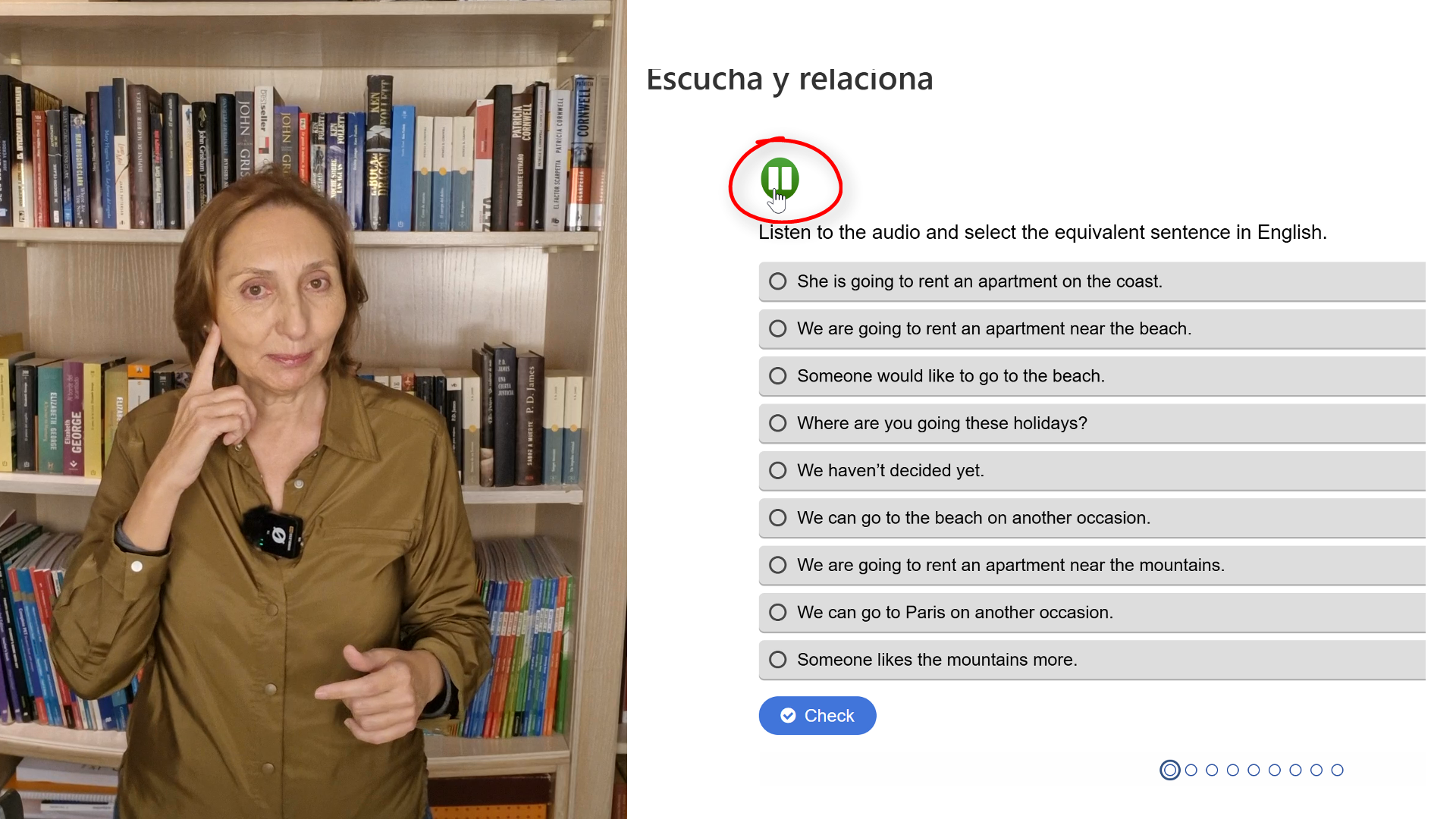Pick 'Someone would like to go to the beach'
The height and width of the screenshot is (819, 1456).
tap(1092, 376)
